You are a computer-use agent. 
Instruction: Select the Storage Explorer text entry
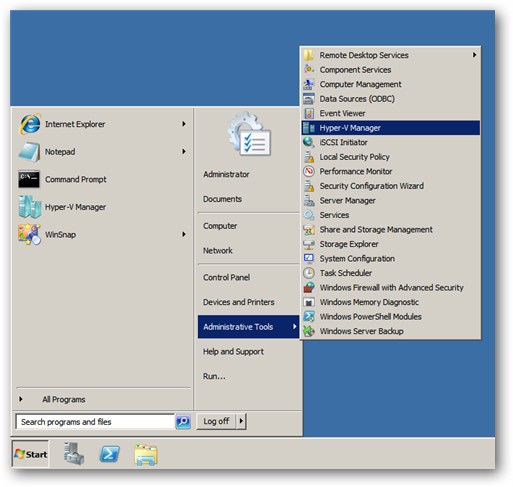pyautogui.click(x=349, y=244)
